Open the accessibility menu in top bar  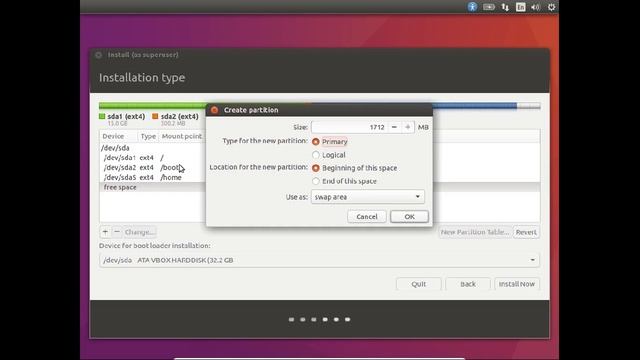472,7
